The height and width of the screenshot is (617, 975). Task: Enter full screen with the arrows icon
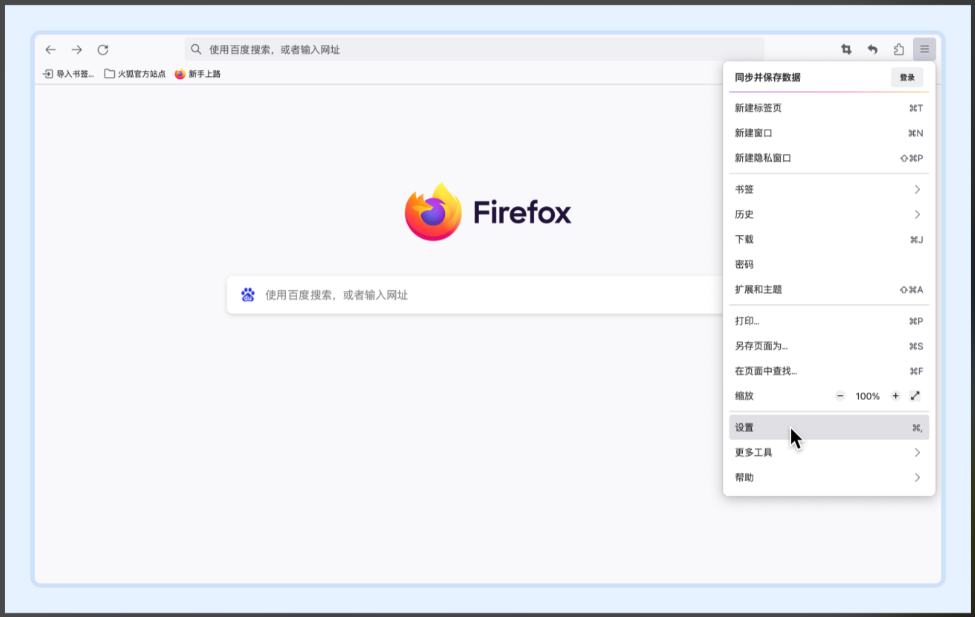[915, 396]
